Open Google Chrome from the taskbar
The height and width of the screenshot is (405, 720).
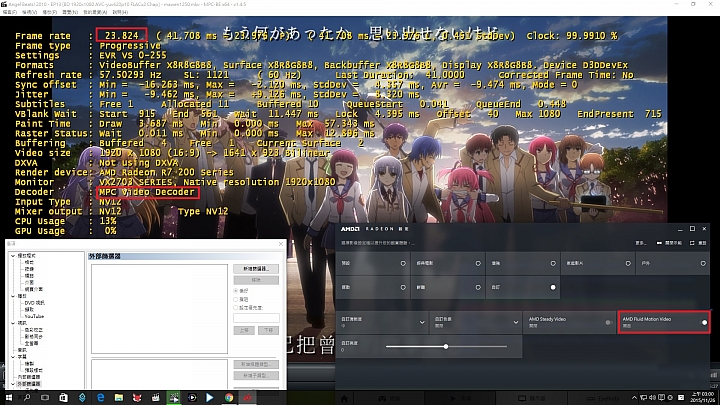pyautogui.click(x=229, y=398)
